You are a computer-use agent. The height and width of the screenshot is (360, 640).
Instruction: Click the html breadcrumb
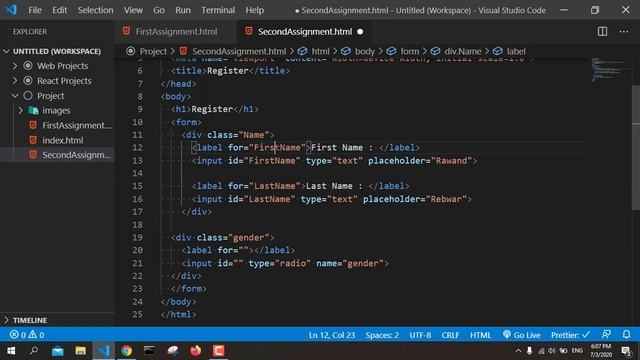(320, 51)
